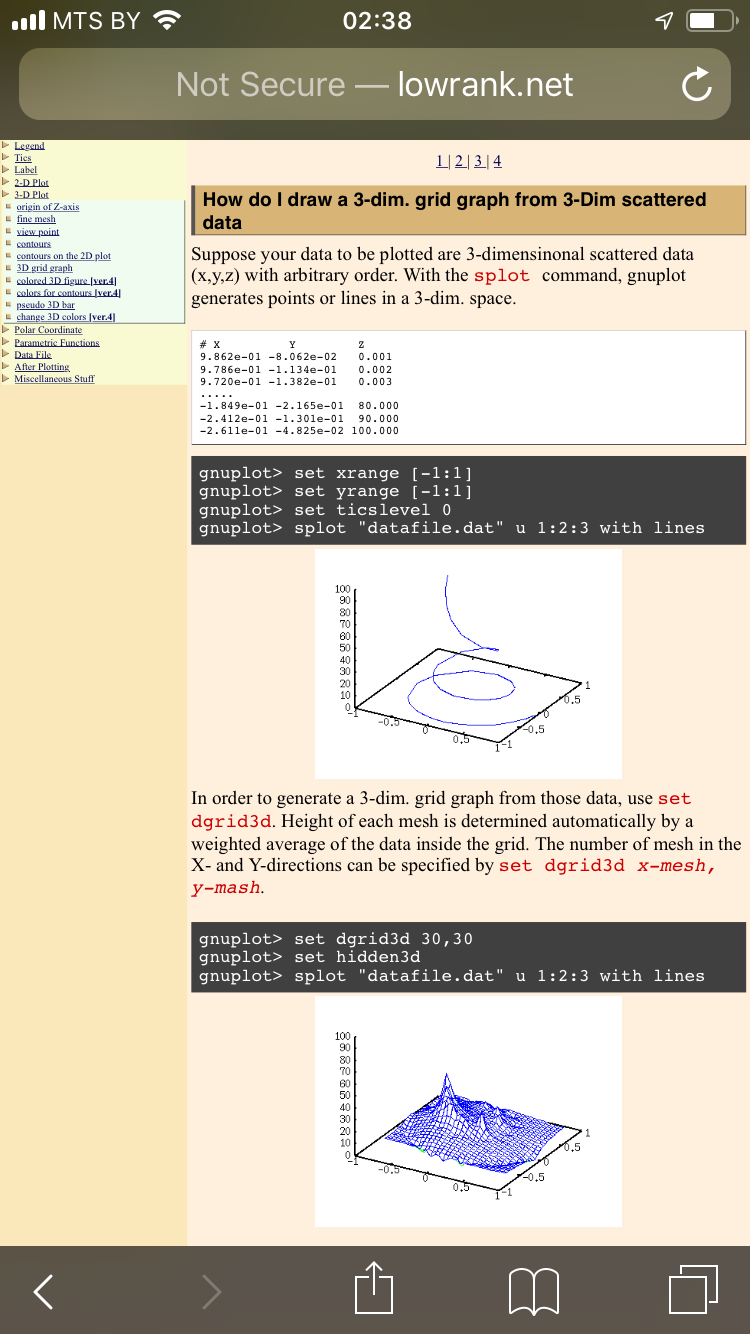Tap the location arrow status icon
This screenshot has width=750, height=1334.
(x=660, y=21)
